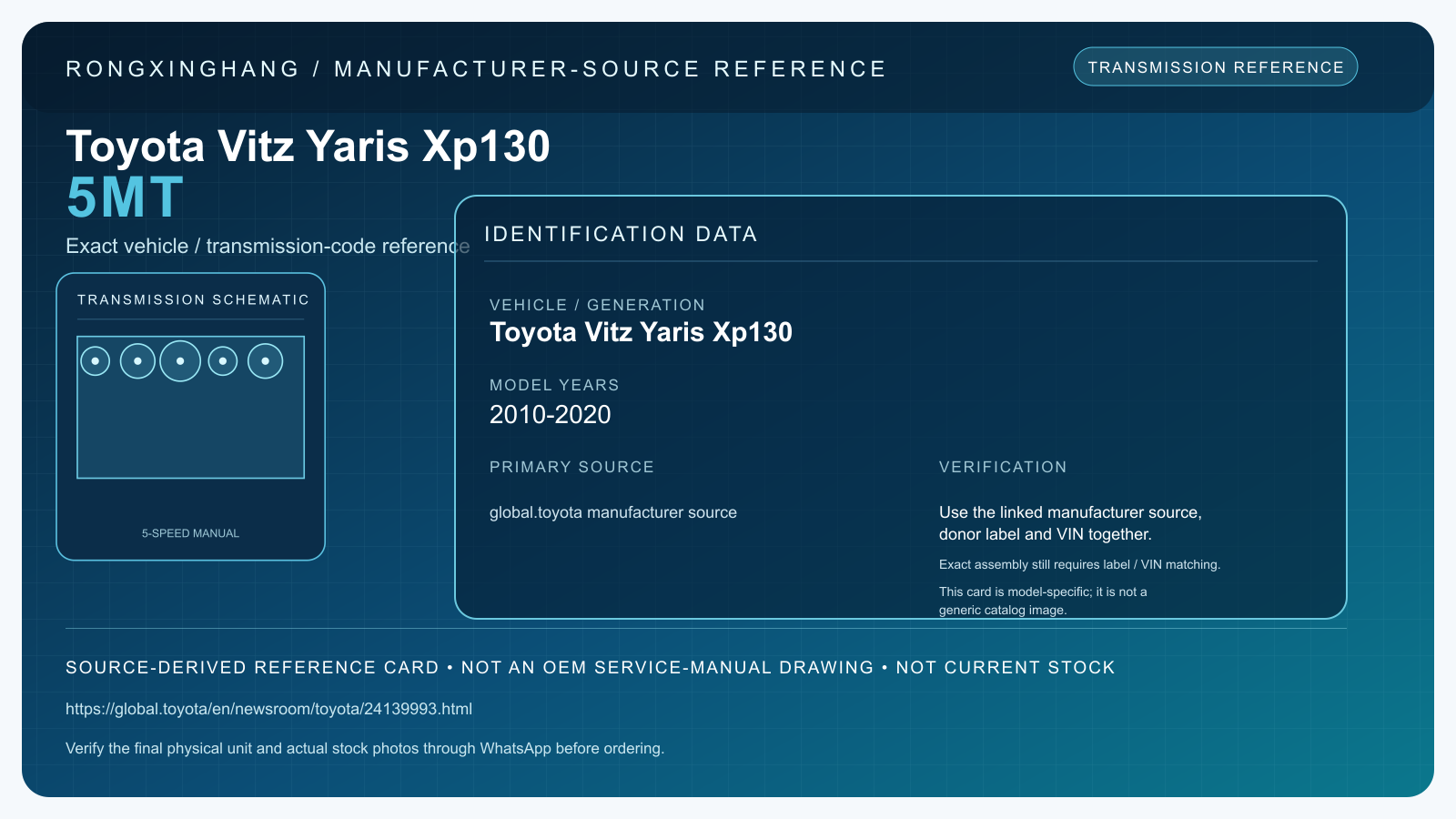The image size is (1456, 819).
Task: Select the 2010-2020 model years value
Action: 550,415
